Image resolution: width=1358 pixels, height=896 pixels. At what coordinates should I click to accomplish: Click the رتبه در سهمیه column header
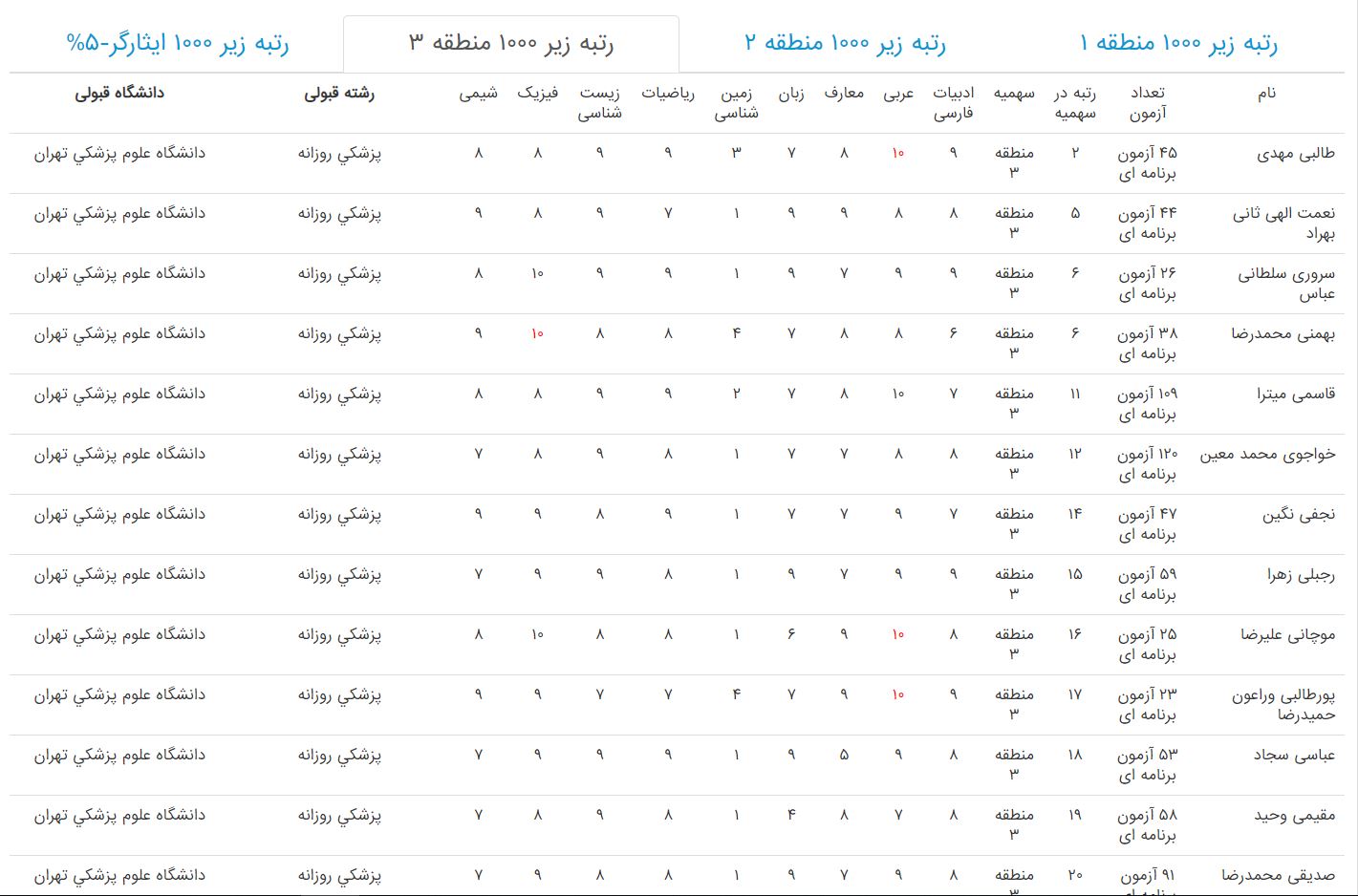click(x=1075, y=103)
